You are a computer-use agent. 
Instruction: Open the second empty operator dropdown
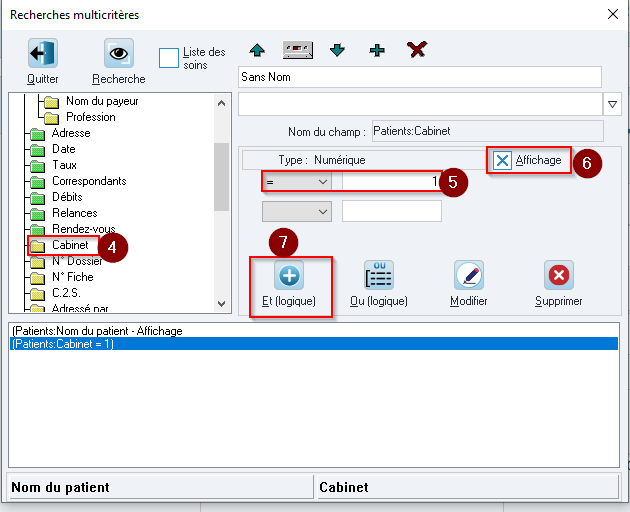297,211
